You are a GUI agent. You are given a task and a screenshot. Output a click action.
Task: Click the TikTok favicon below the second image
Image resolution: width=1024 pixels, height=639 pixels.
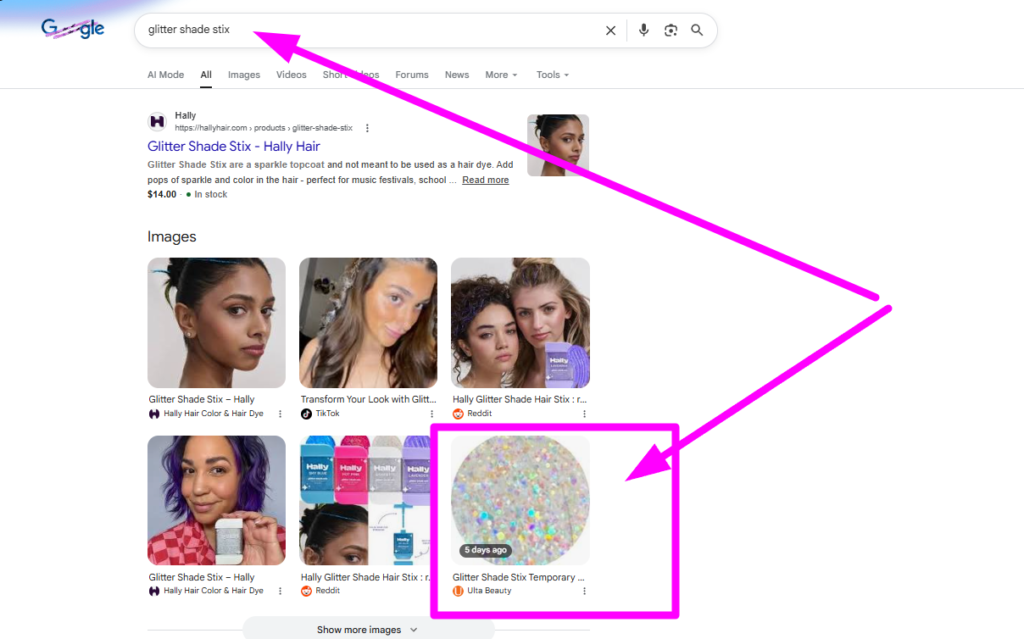[305, 413]
